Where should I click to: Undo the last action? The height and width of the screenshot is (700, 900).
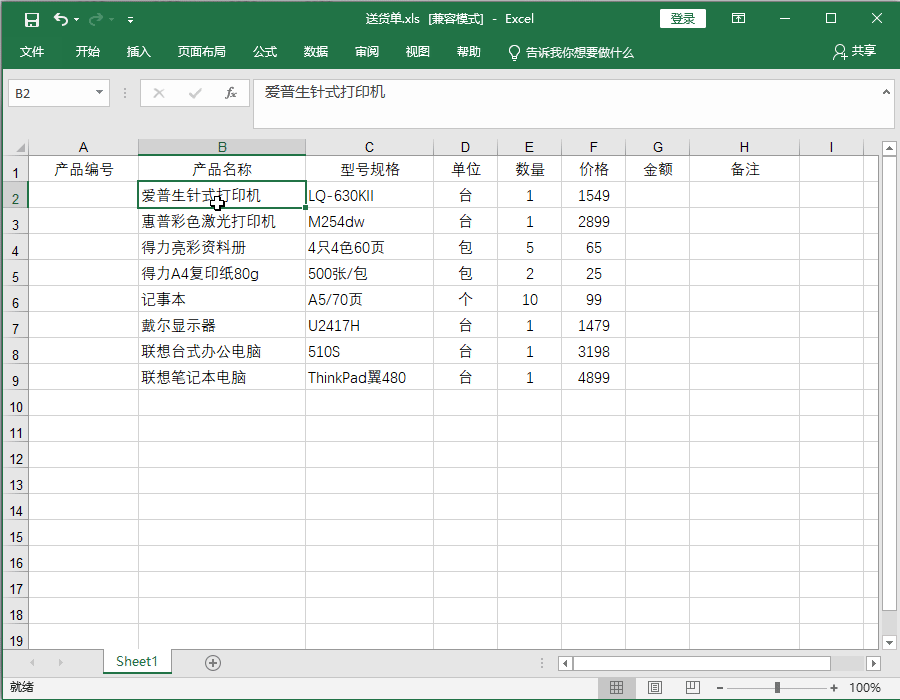(x=61, y=20)
